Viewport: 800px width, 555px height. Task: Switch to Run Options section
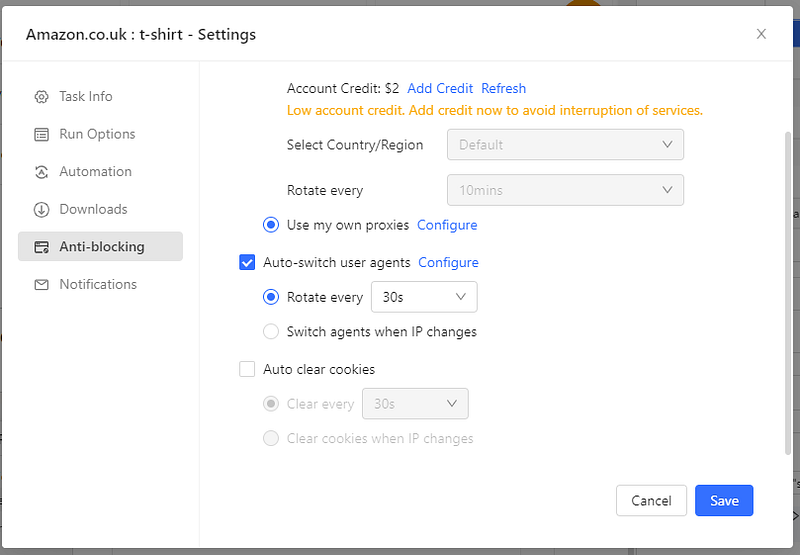(x=101, y=134)
